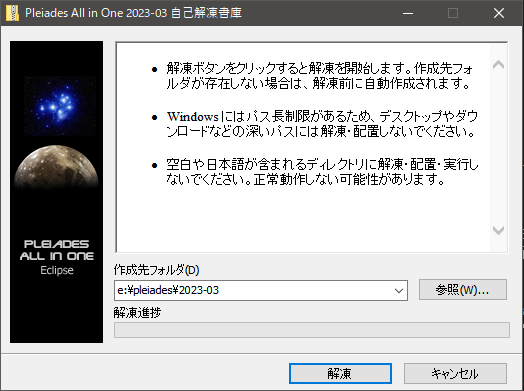This screenshot has width=524, height=391.
Task: Click the scroll up arrow in instructions
Action: click(498, 64)
